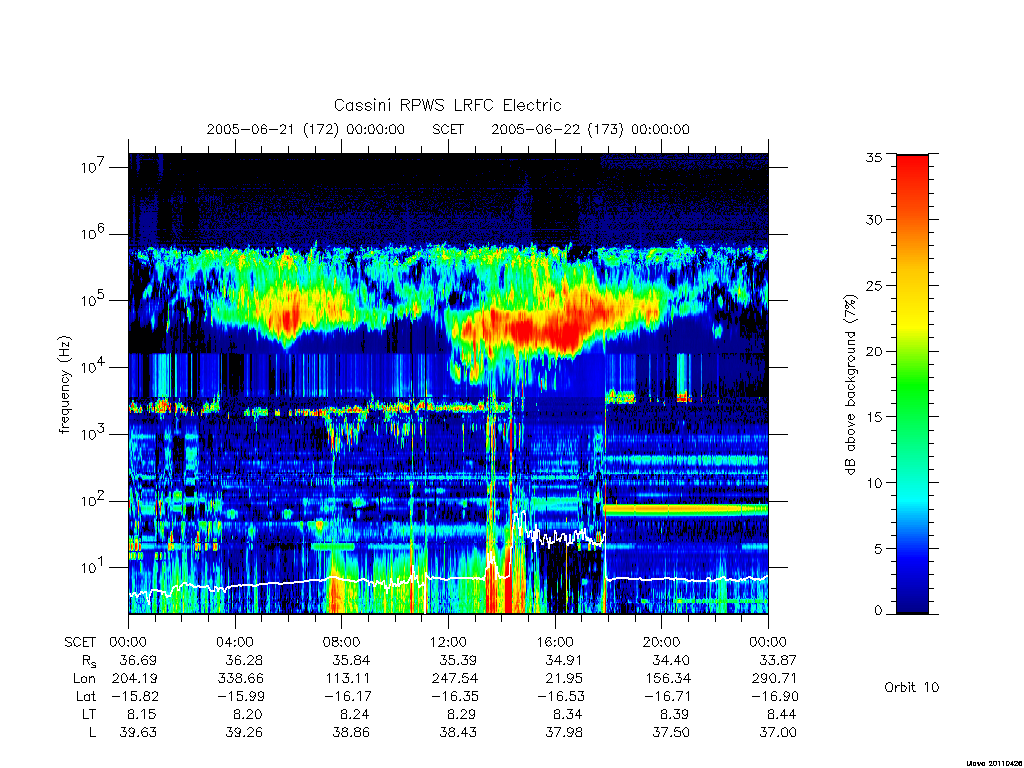Viewport: 1024px width, 768px height.
Task: Select the latitude value '-15.99'
Action: coord(240,696)
